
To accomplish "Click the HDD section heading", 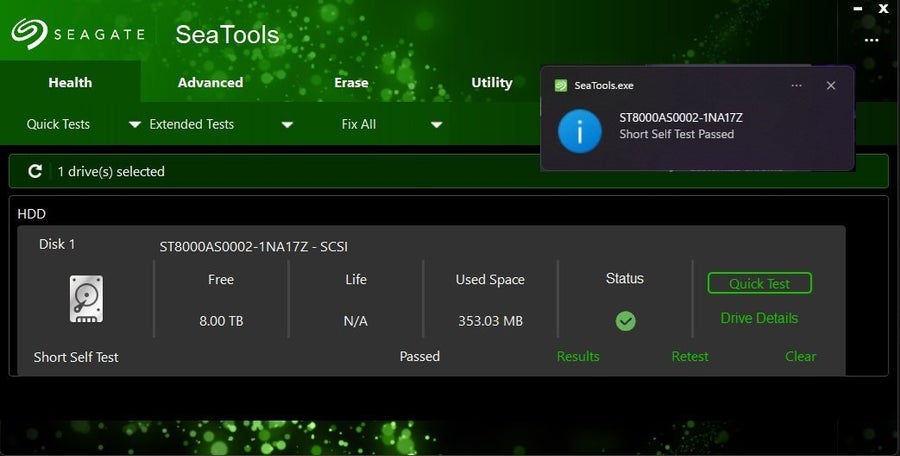I will pyautogui.click(x=32, y=214).
